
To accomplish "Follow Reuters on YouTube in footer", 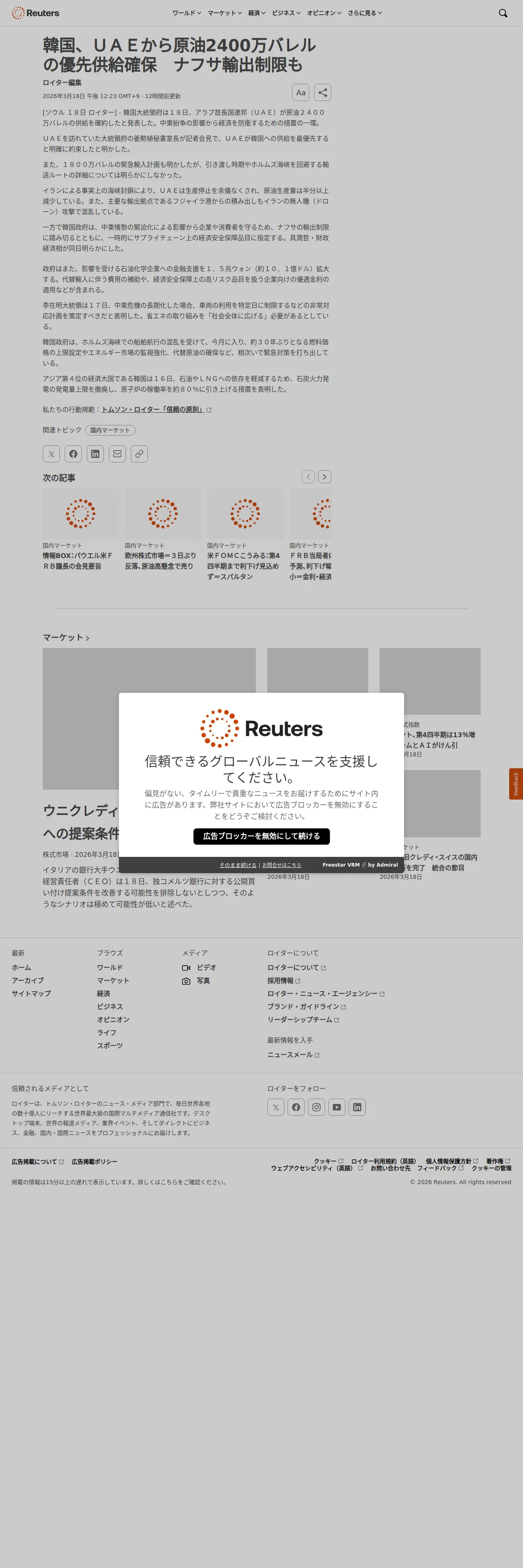I will pyautogui.click(x=337, y=1107).
